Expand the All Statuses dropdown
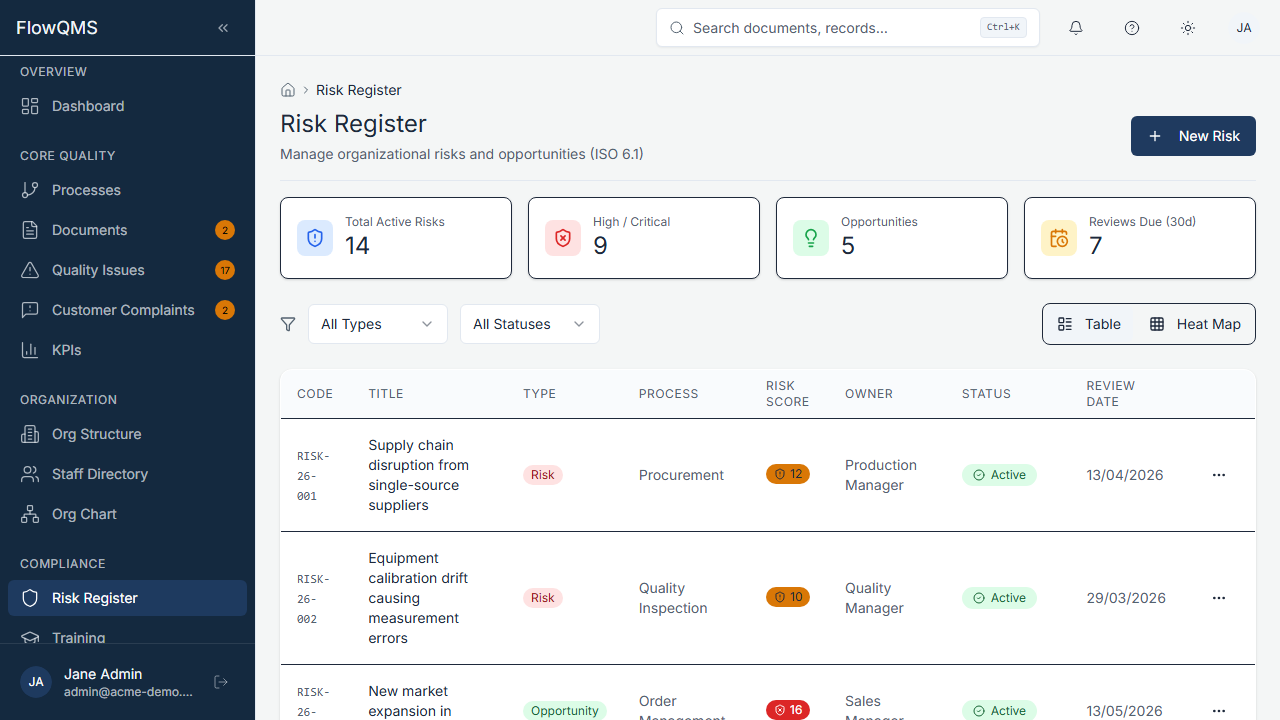This screenshot has width=1280, height=720. (x=529, y=323)
